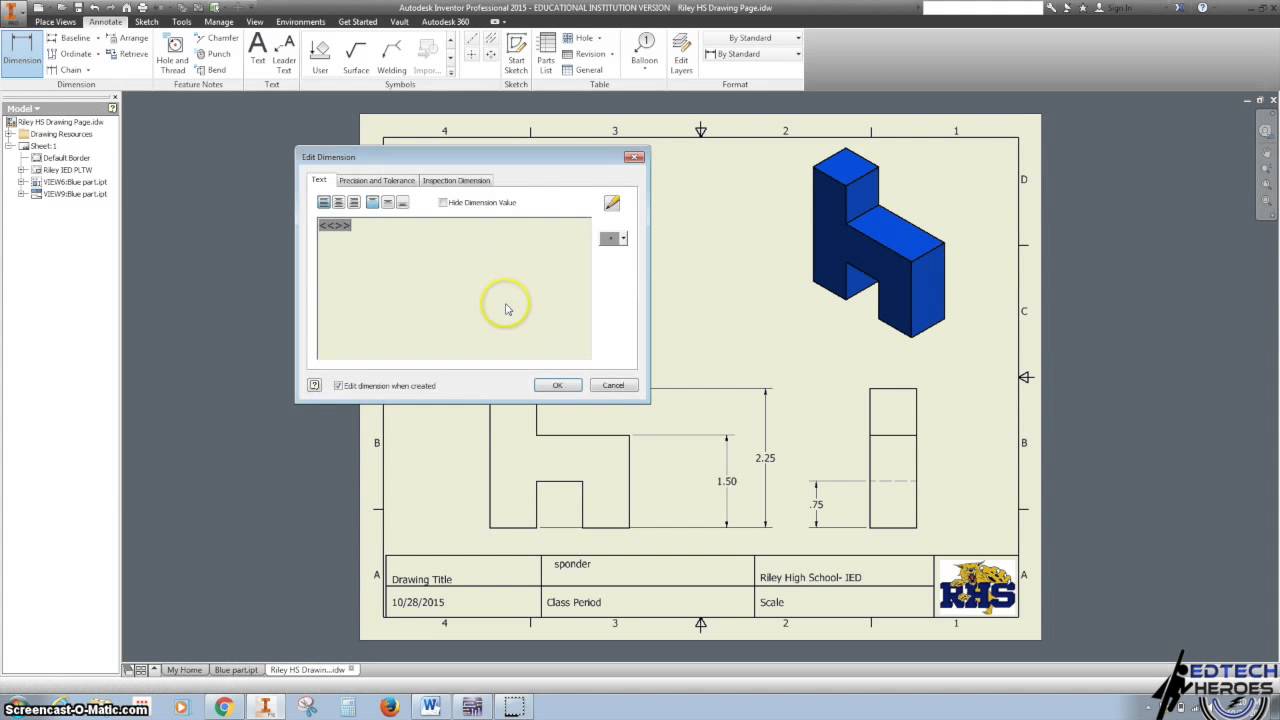This screenshot has width=1280, height=720.
Task: Open the Place Views ribbon tab
Action: pyautogui.click(x=55, y=21)
